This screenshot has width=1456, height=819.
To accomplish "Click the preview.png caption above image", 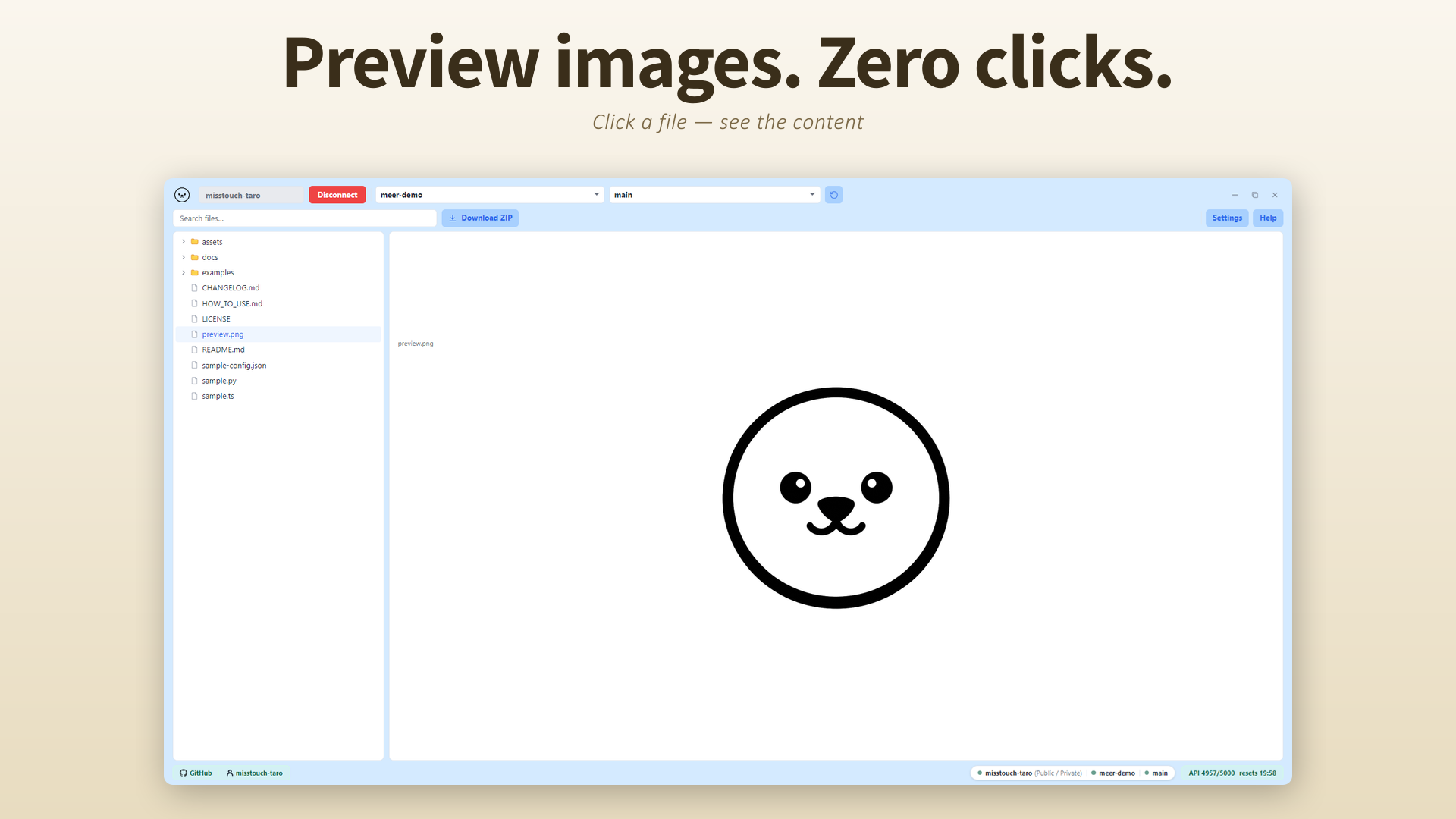I will [416, 344].
